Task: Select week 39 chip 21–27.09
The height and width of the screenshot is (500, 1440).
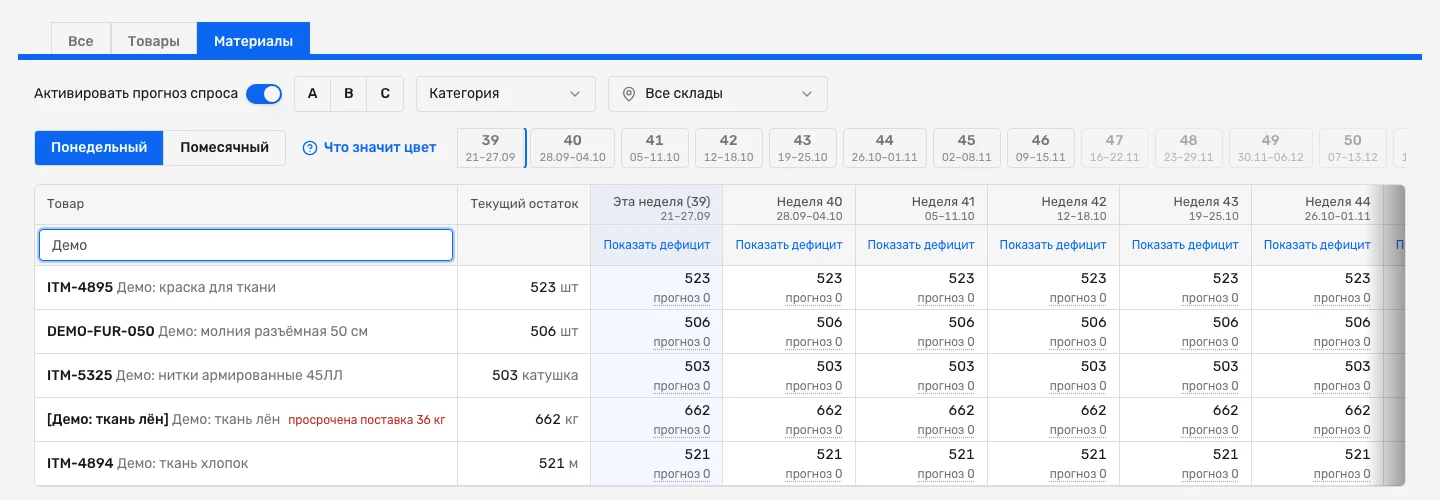Action: [x=490, y=148]
